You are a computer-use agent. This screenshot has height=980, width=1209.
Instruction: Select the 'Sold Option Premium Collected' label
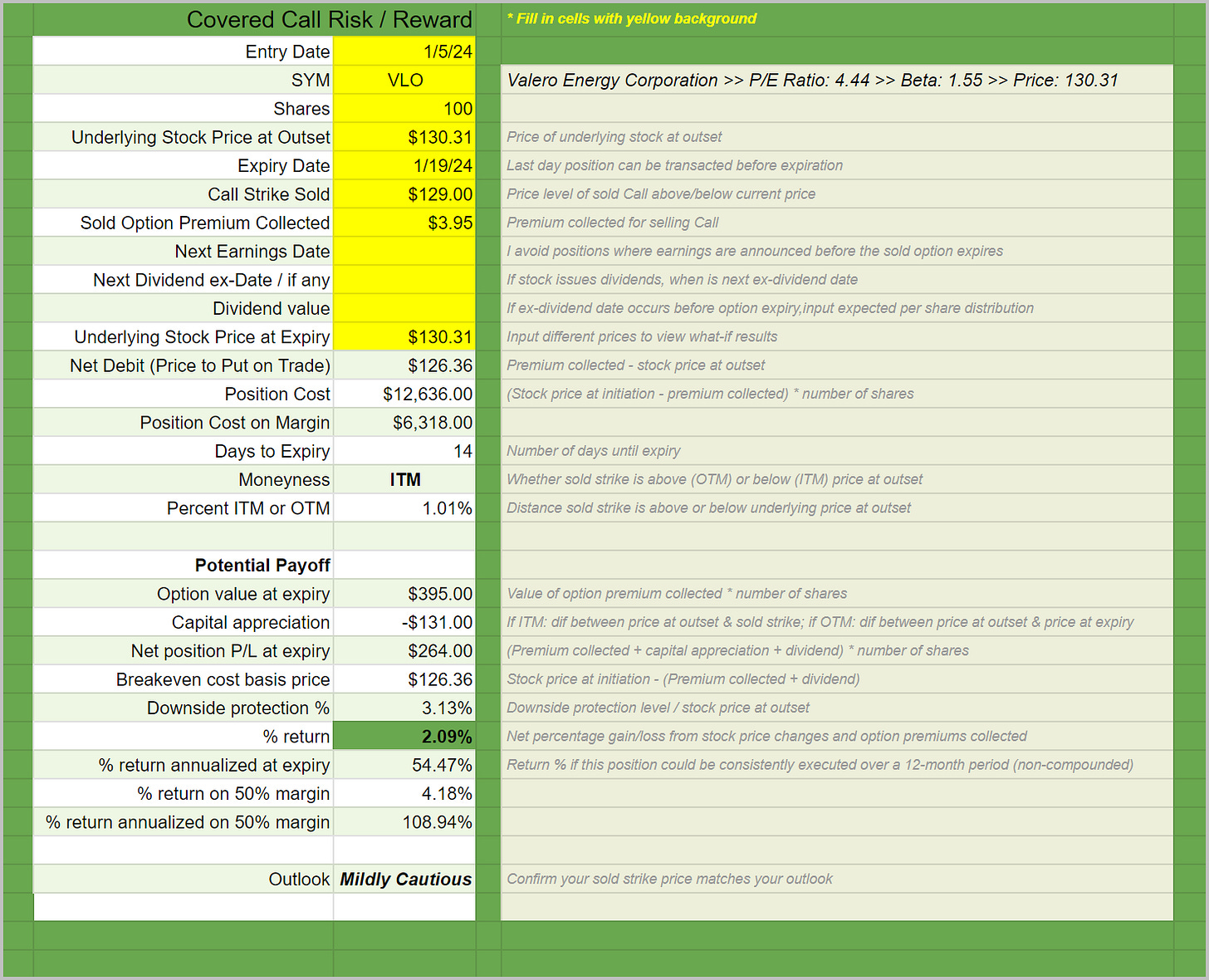coord(205,223)
